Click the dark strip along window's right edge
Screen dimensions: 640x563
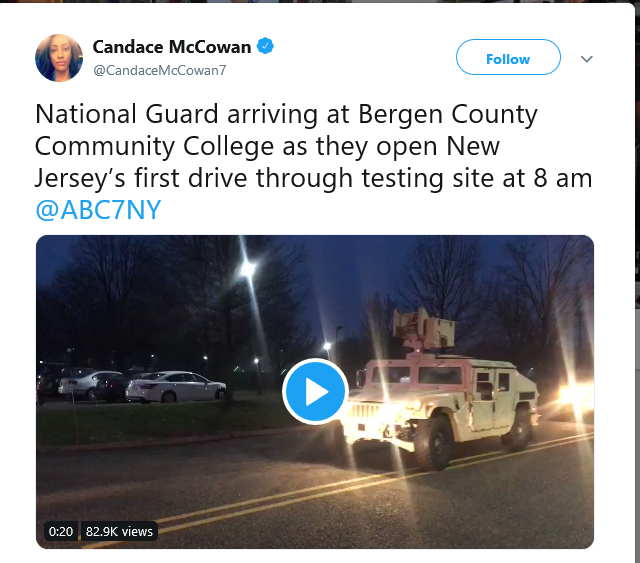(637, 282)
